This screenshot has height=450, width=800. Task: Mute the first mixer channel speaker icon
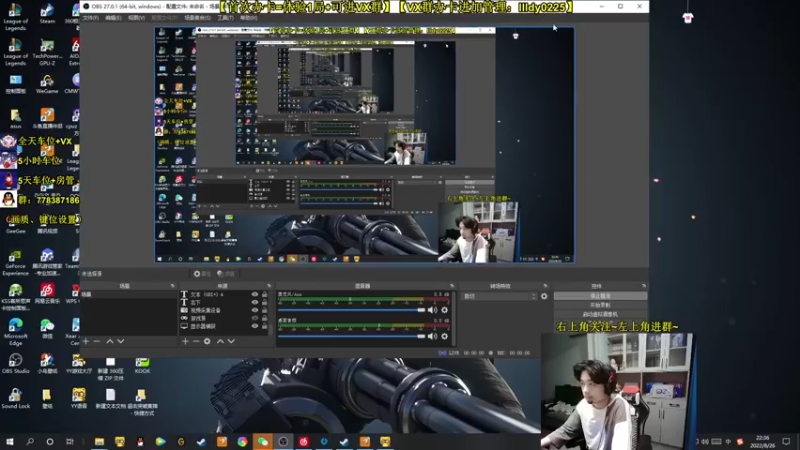(x=433, y=310)
